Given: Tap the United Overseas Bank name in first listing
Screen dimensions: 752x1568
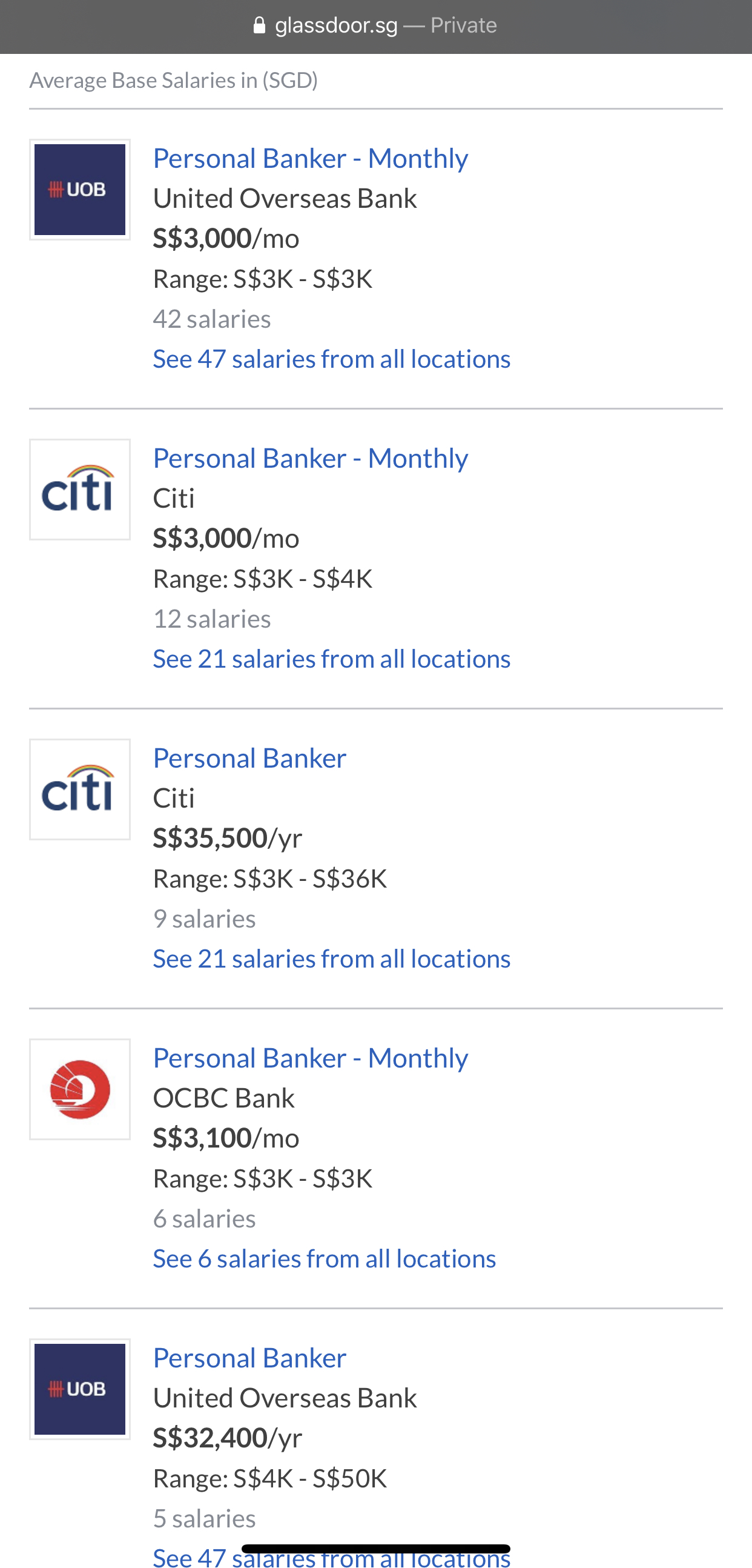Looking at the screenshot, I should [x=285, y=199].
